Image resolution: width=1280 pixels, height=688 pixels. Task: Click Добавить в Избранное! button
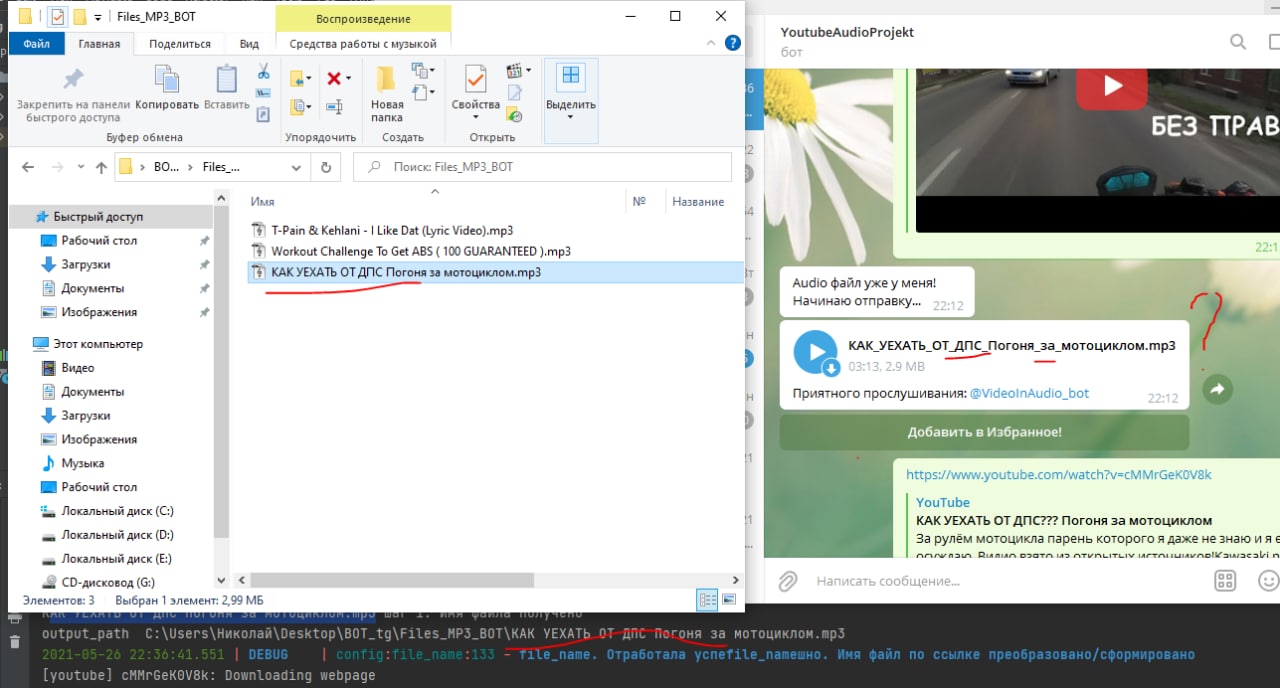pyautogui.click(x=984, y=432)
